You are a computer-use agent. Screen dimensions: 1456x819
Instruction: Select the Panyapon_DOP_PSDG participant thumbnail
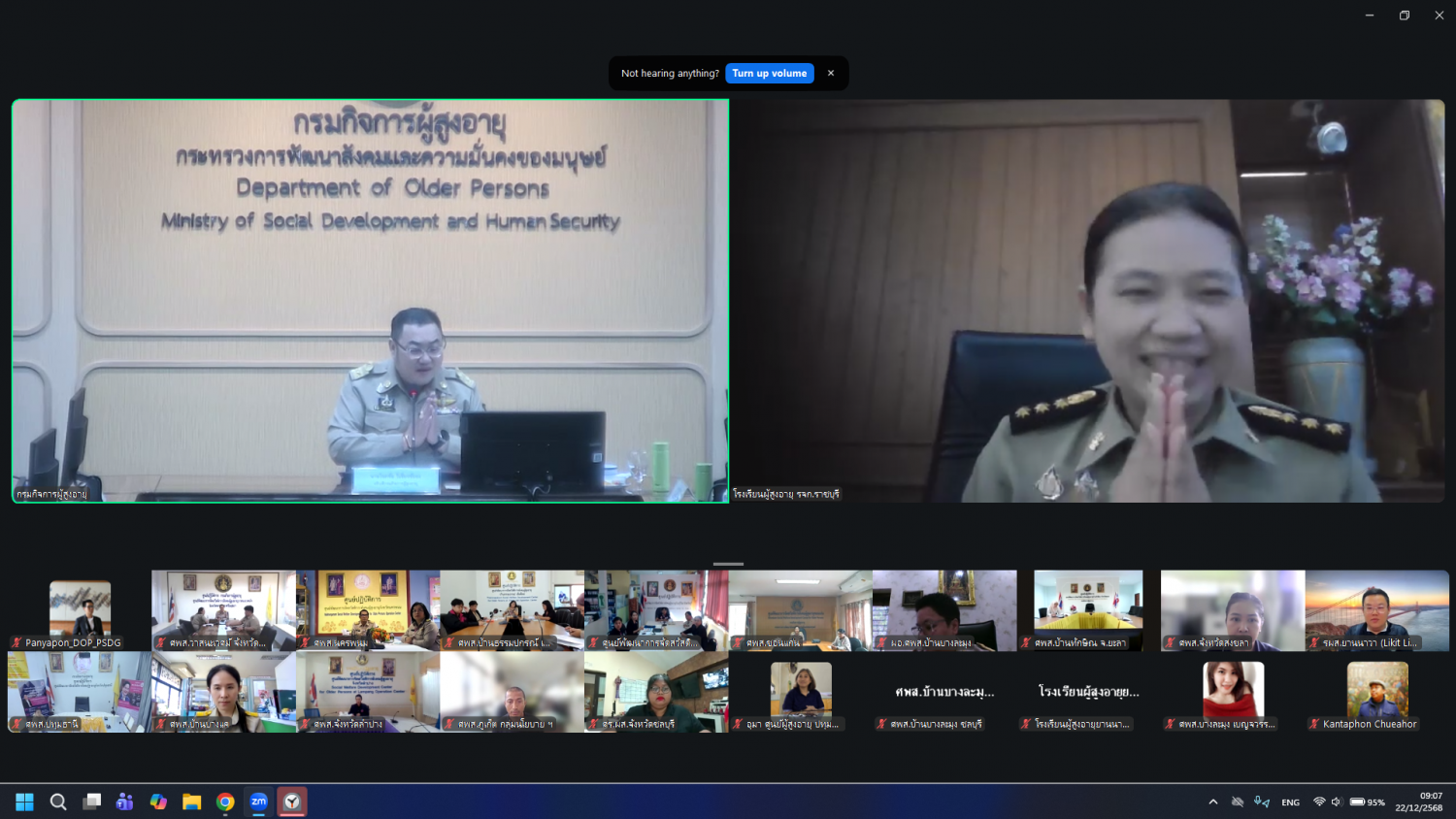(x=80, y=610)
